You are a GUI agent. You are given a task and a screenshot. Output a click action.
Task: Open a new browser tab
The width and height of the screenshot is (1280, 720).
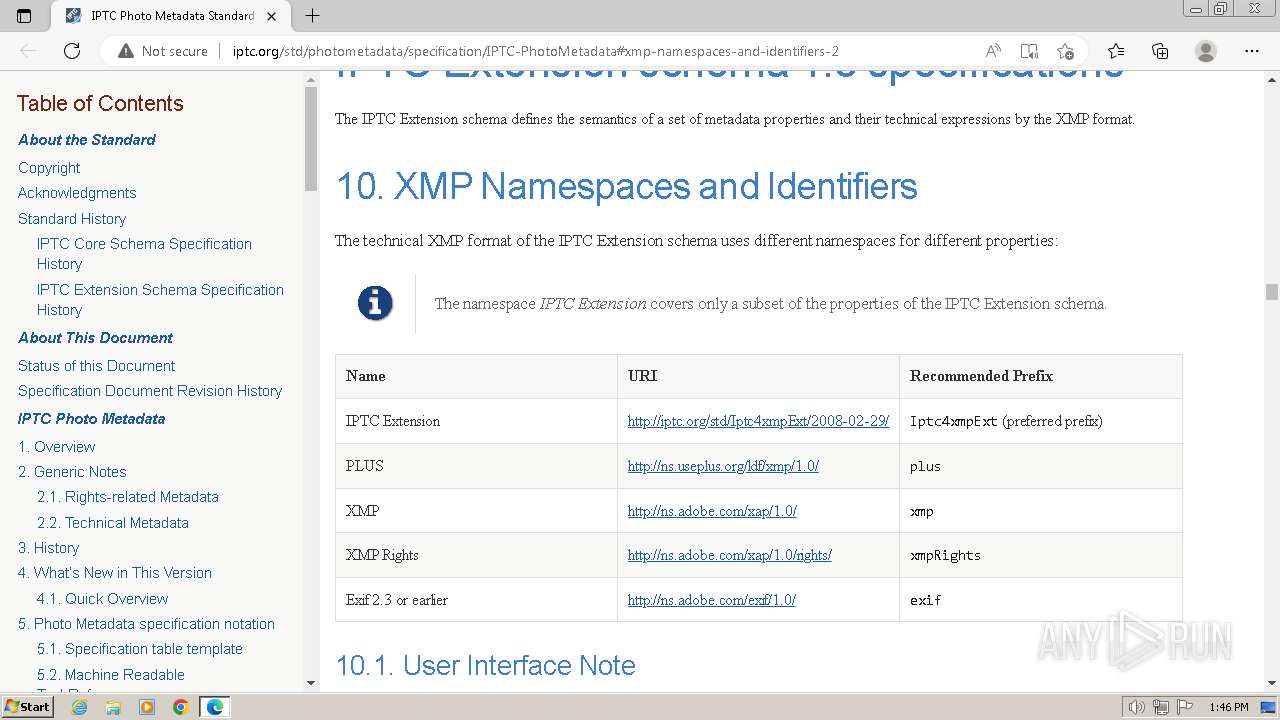(x=312, y=16)
